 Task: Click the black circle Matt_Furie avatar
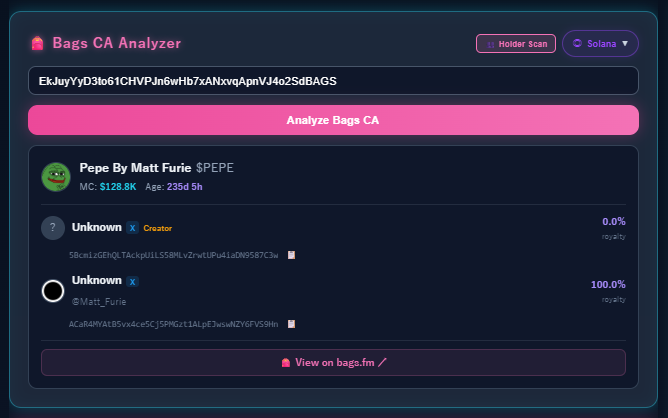pyautogui.click(x=53, y=291)
